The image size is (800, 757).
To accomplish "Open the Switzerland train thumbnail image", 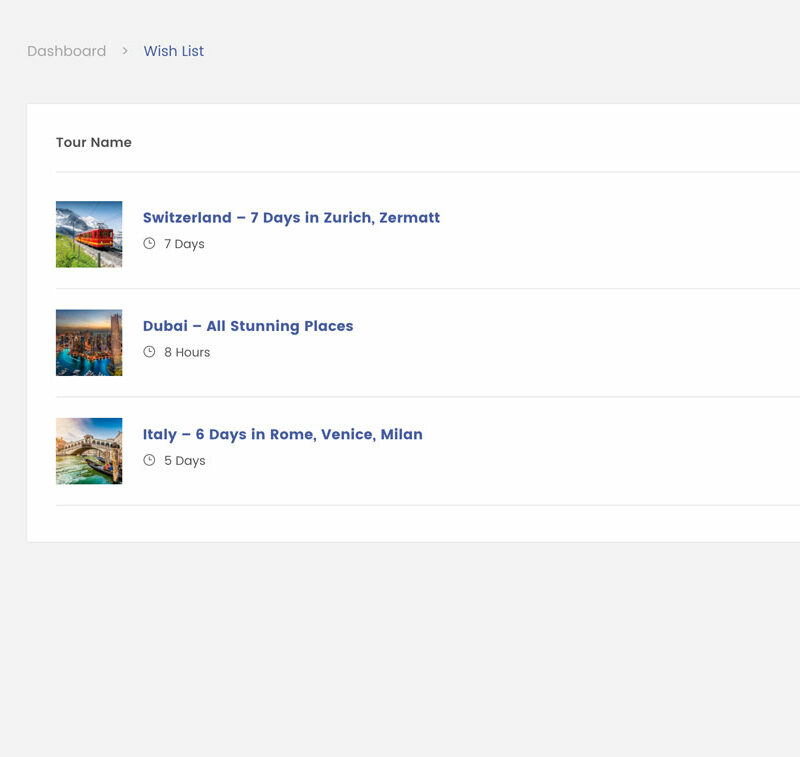I will coord(89,234).
